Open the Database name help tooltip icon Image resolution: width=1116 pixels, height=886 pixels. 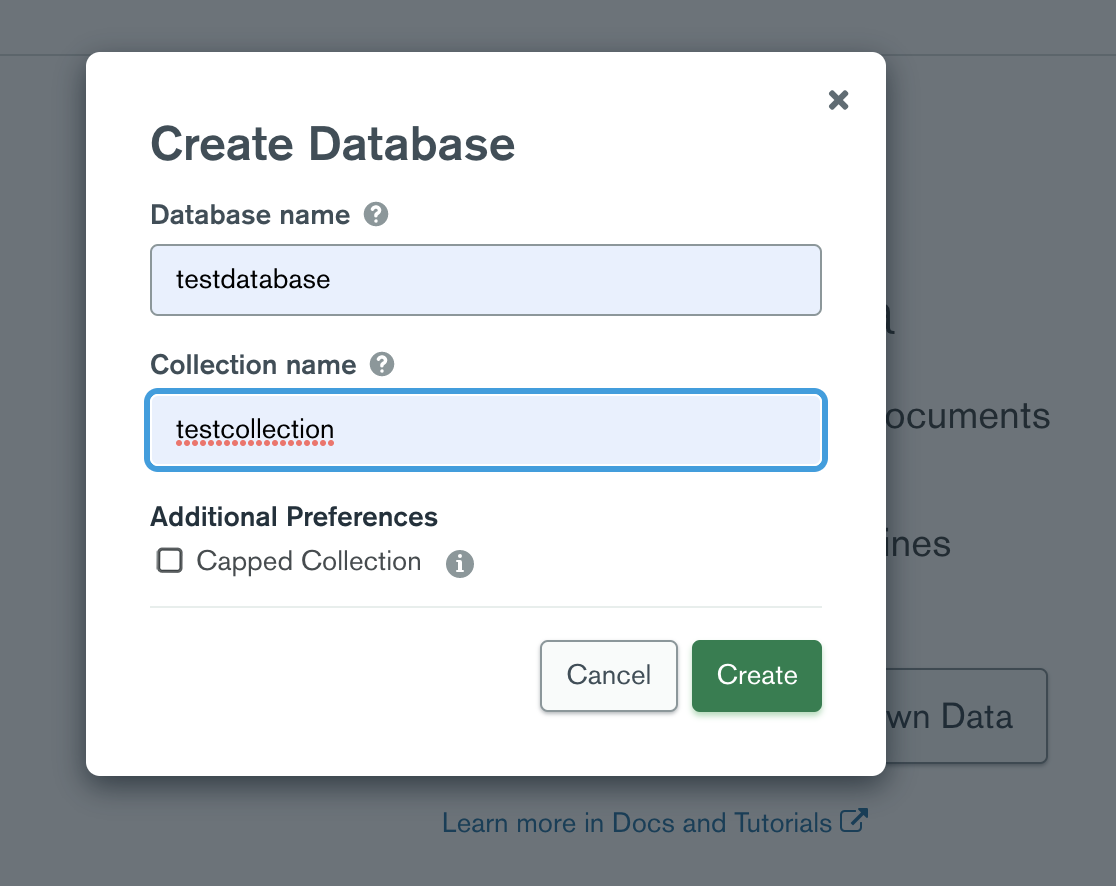coord(376,214)
